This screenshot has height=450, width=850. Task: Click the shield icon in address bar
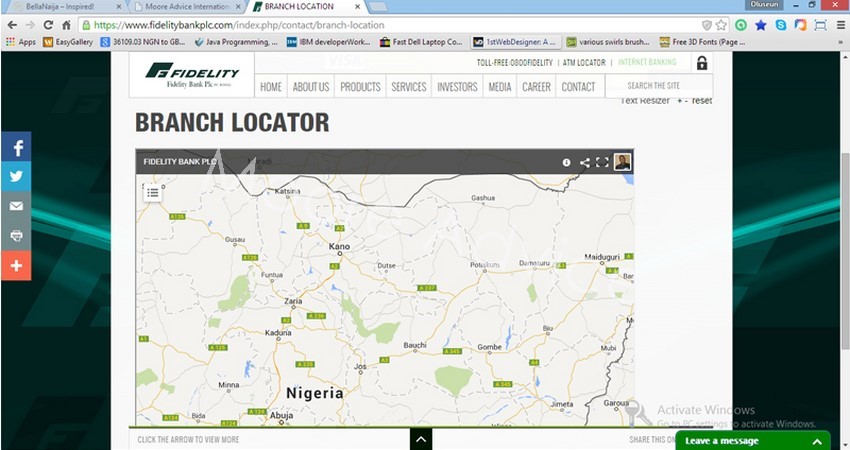[707, 25]
